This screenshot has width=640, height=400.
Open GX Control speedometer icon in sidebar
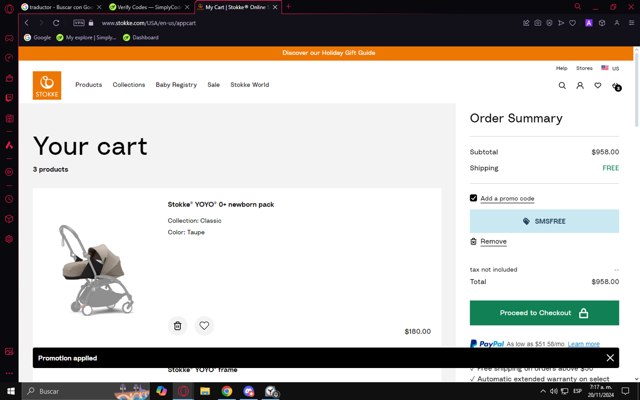(x=9, y=58)
